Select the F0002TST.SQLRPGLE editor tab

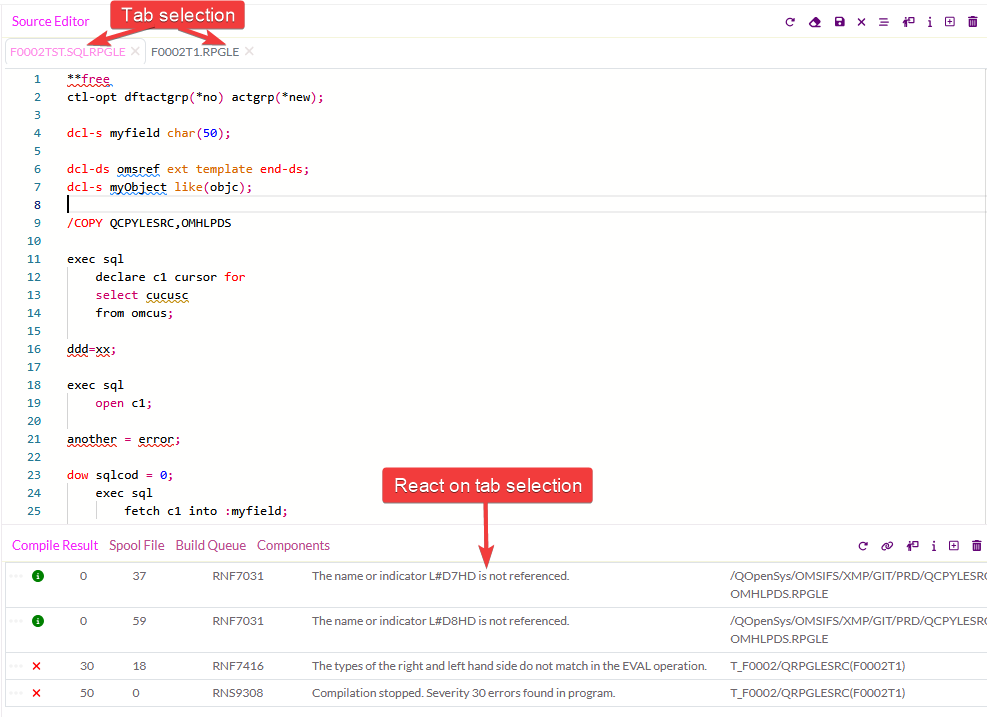(x=67, y=52)
